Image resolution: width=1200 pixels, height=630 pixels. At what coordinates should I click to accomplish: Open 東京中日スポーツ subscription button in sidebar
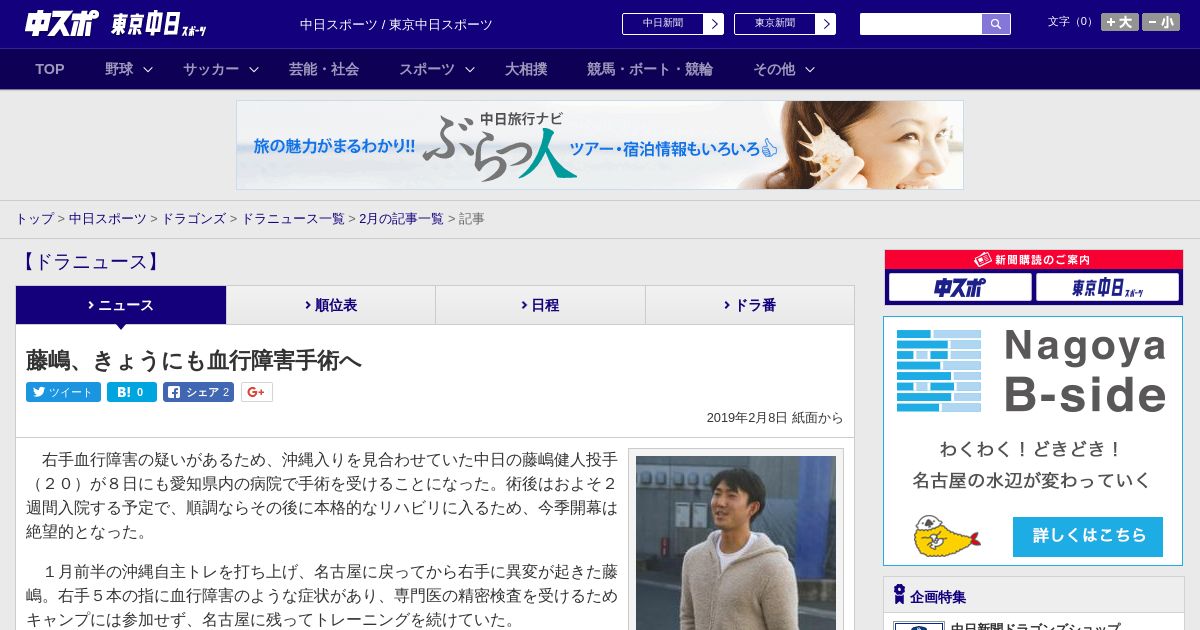pyautogui.click(x=1107, y=287)
